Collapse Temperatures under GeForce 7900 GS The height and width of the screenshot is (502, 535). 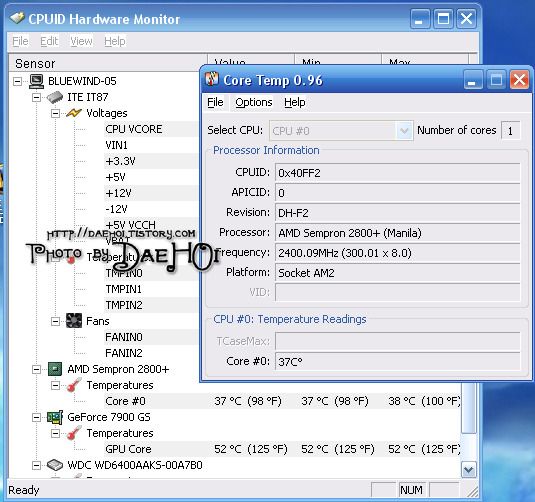55,433
